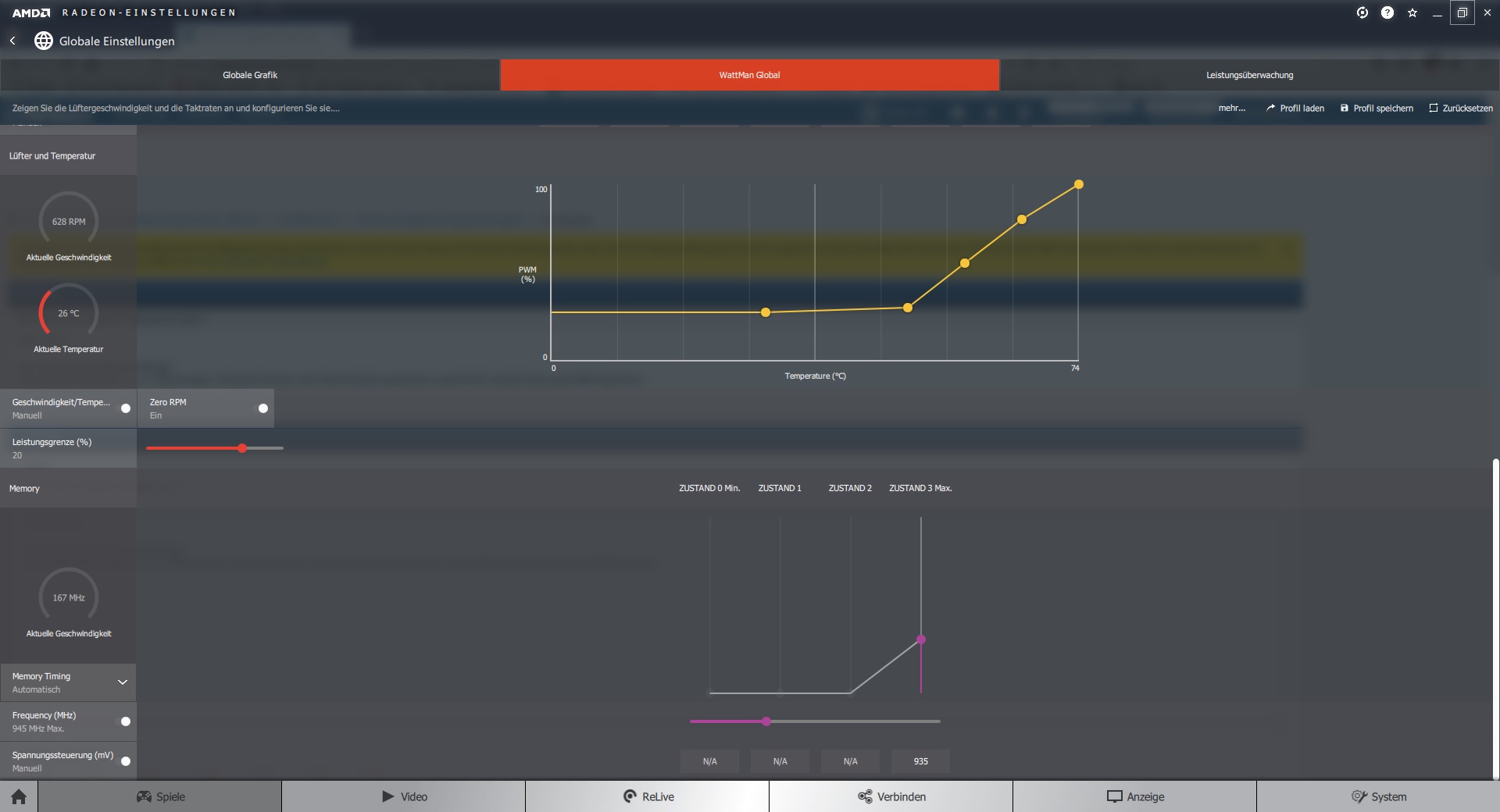Toggle Geschwindigkeit/Temperatur manual switch
The image size is (1500, 812).
click(126, 408)
